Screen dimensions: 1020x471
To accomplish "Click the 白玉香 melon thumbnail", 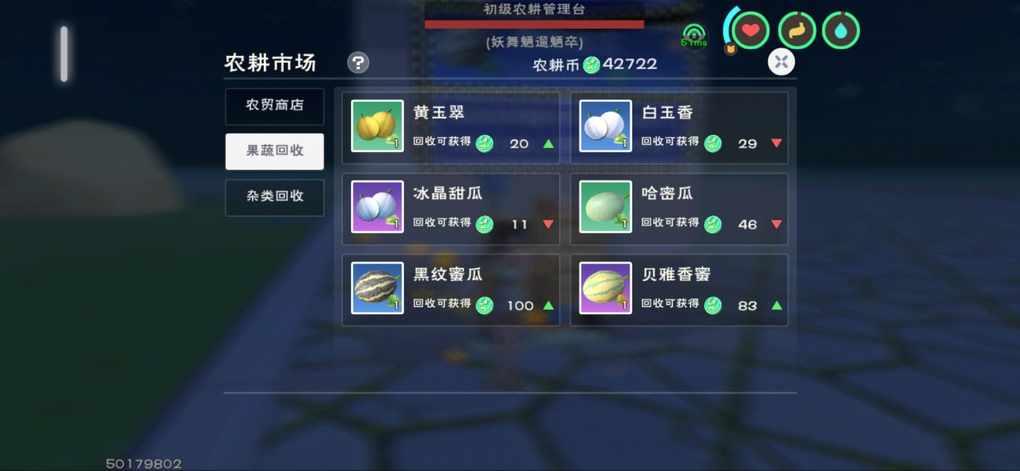I will (605, 126).
